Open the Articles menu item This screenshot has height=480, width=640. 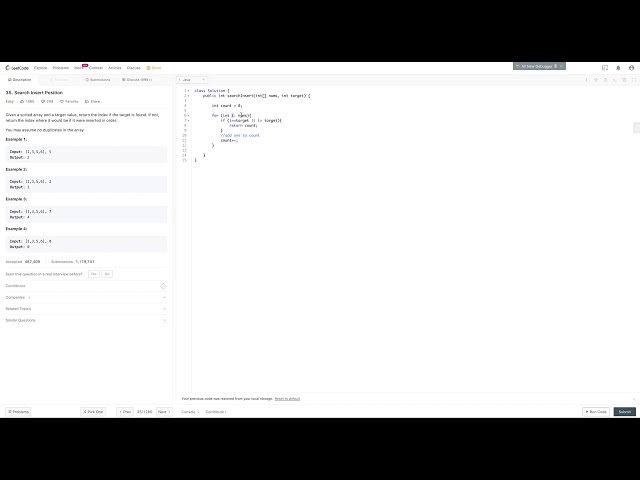[x=115, y=68]
